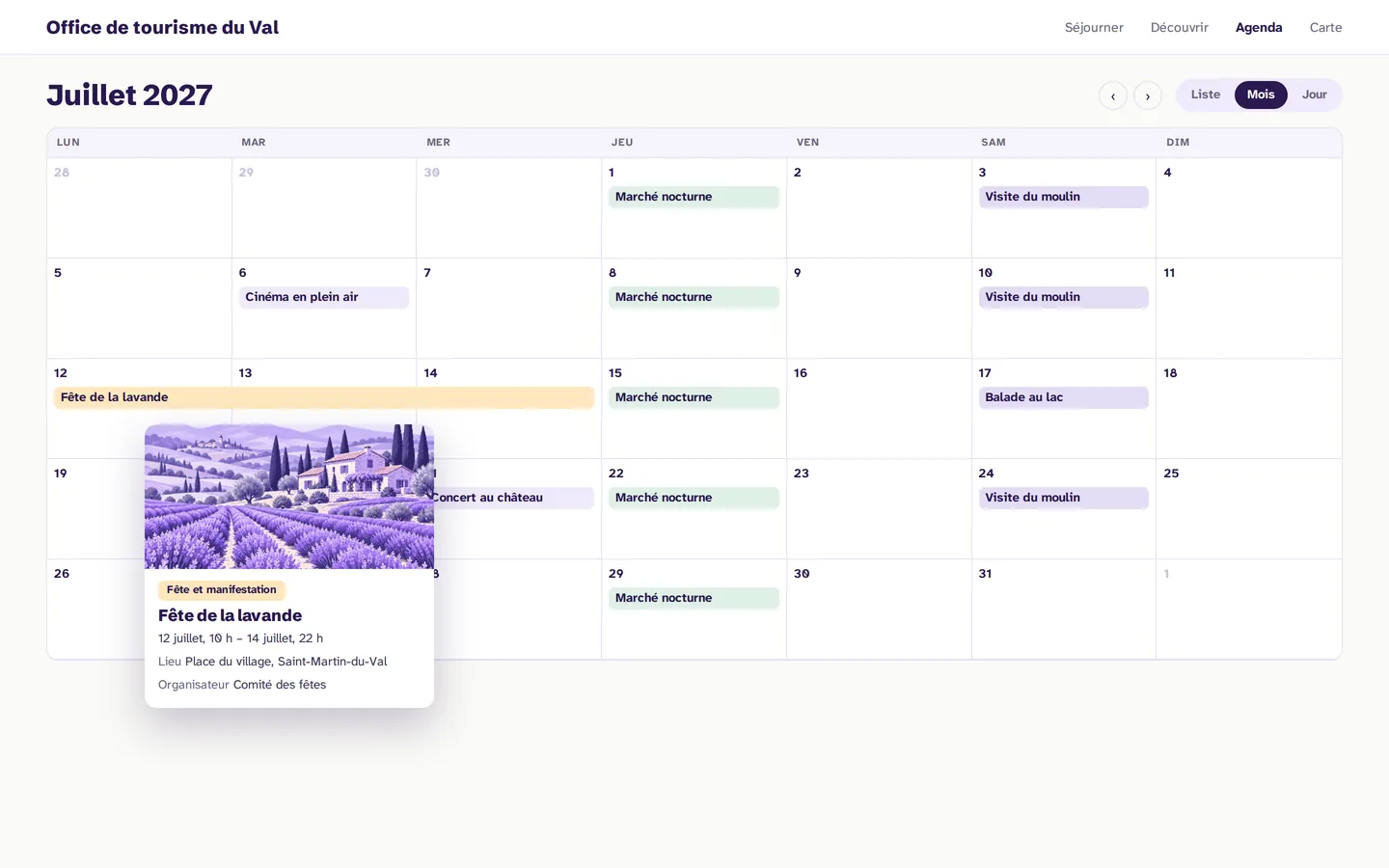
Task: Open Marché nocturne event on July 22
Action: [x=694, y=498]
